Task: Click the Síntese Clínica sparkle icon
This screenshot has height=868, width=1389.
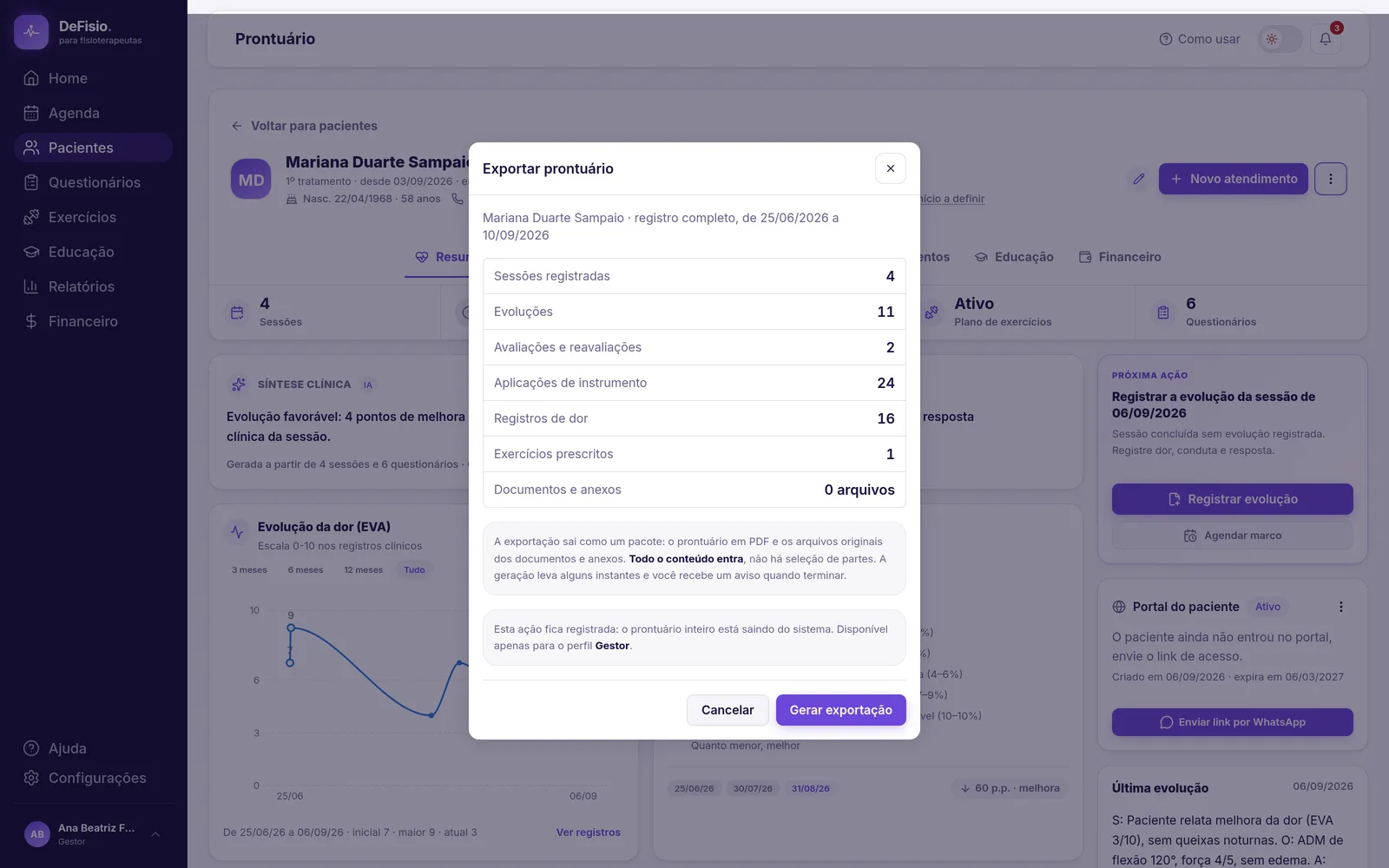Action: click(x=237, y=385)
